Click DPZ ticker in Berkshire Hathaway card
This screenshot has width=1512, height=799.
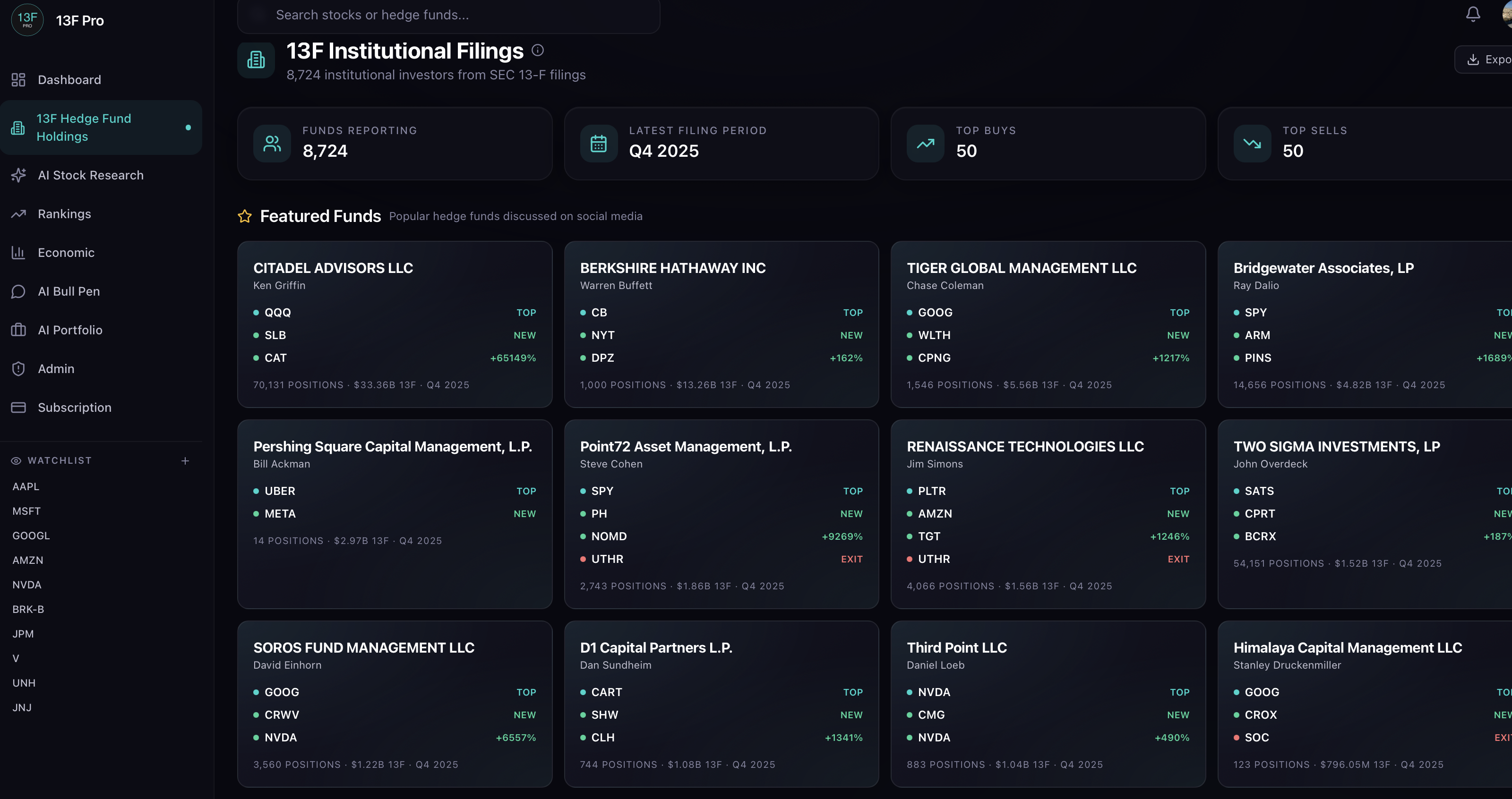tap(603, 358)
